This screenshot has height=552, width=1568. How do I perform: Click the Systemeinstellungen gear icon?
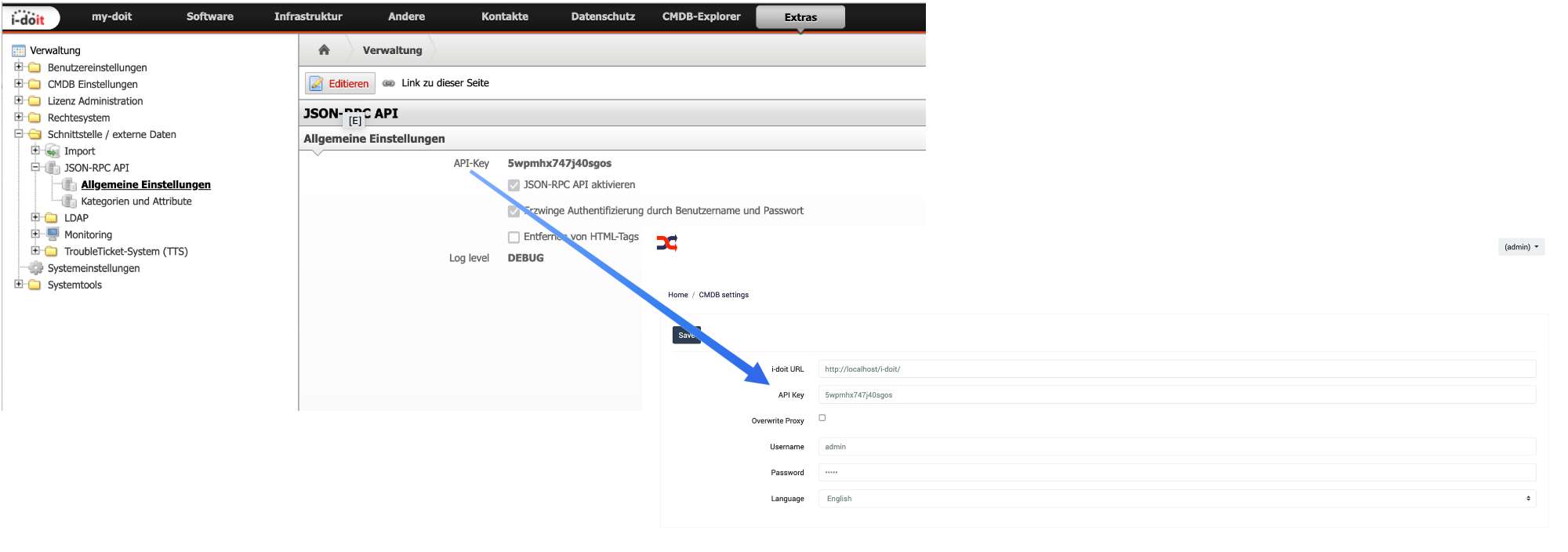click(x=35, y=268)
